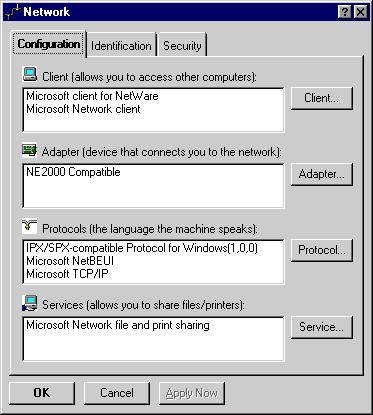
Task: Click the Services sharing computer icon
Action: click(x=30, y=303)
